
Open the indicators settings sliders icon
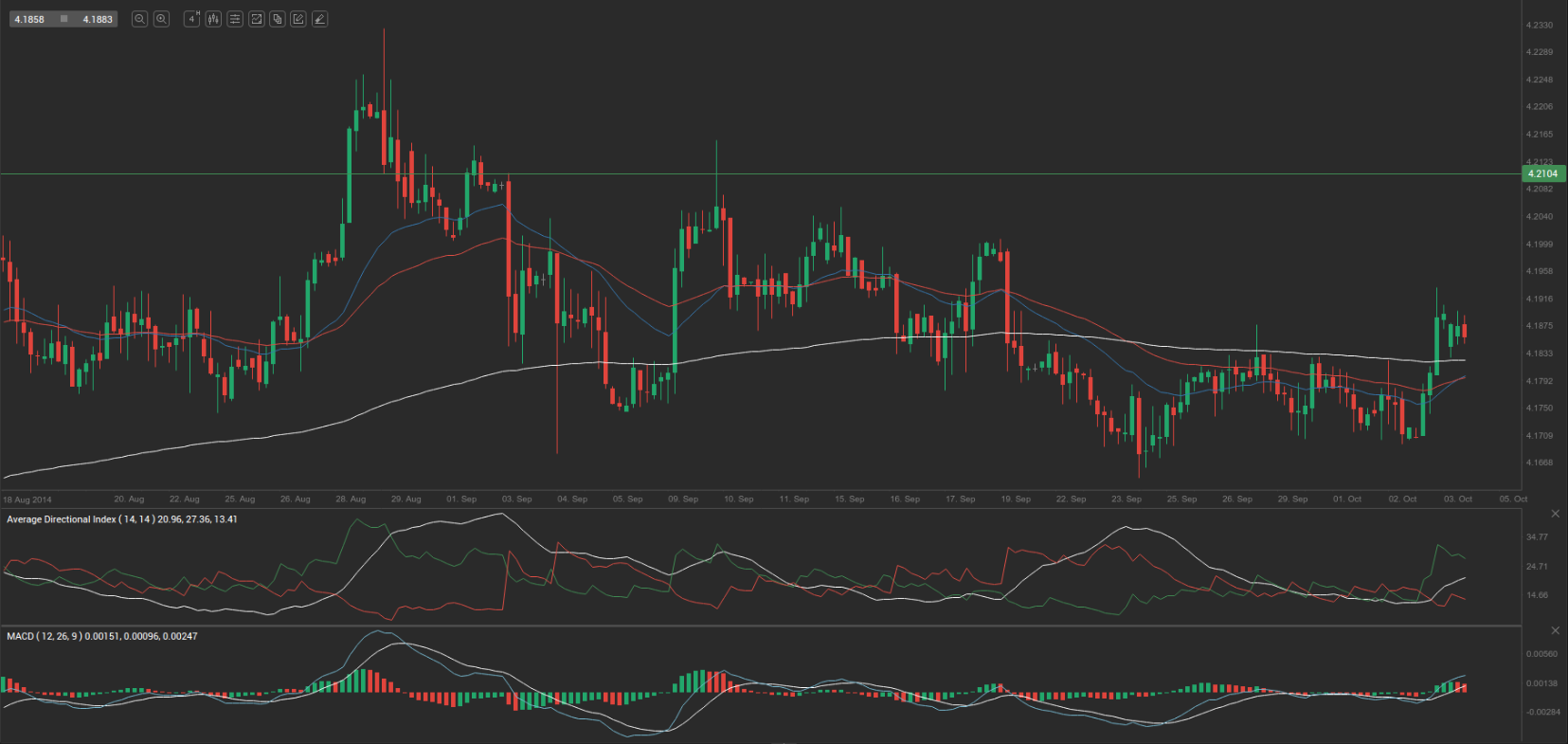point(235,19)
